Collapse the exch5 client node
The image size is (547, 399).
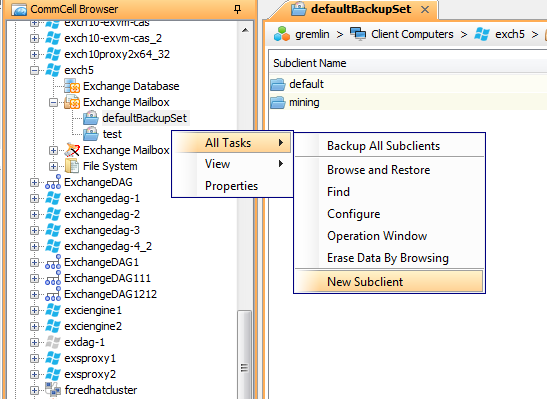coord(34,70)
